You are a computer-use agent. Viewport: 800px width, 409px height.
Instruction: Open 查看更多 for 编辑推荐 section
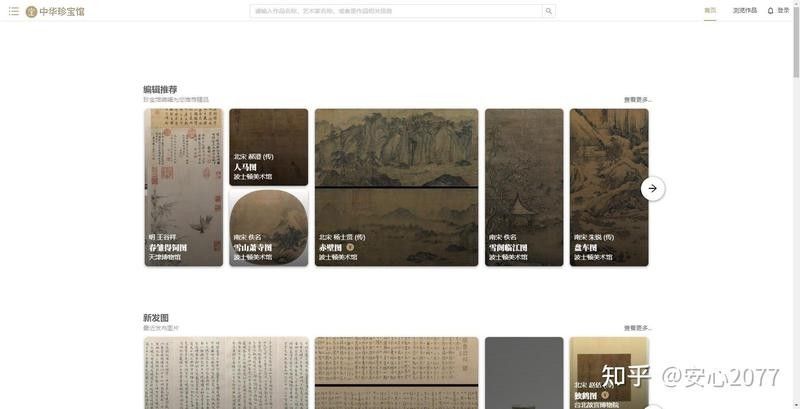pyautogui.click(x=637, y=100)
